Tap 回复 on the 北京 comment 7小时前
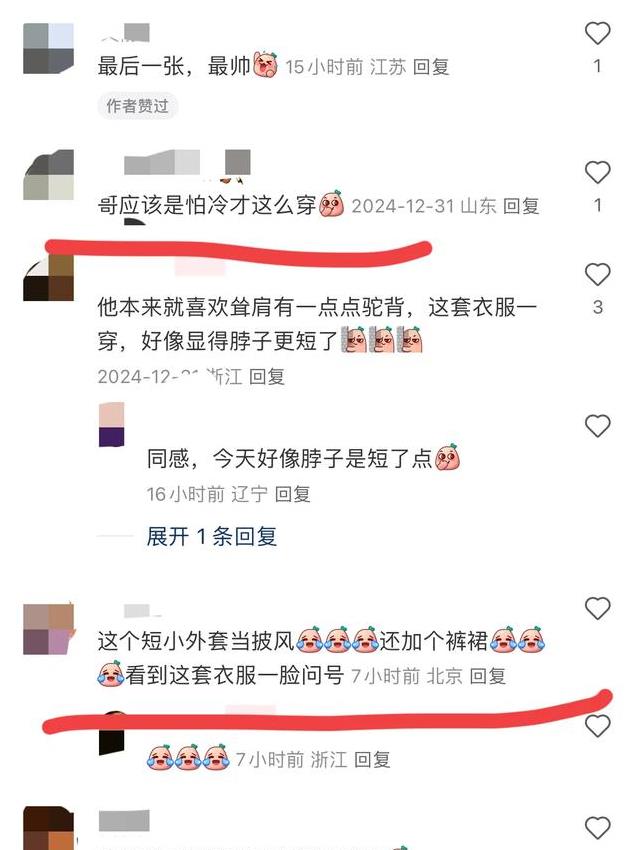636x850 pixels. click(487, 676)
